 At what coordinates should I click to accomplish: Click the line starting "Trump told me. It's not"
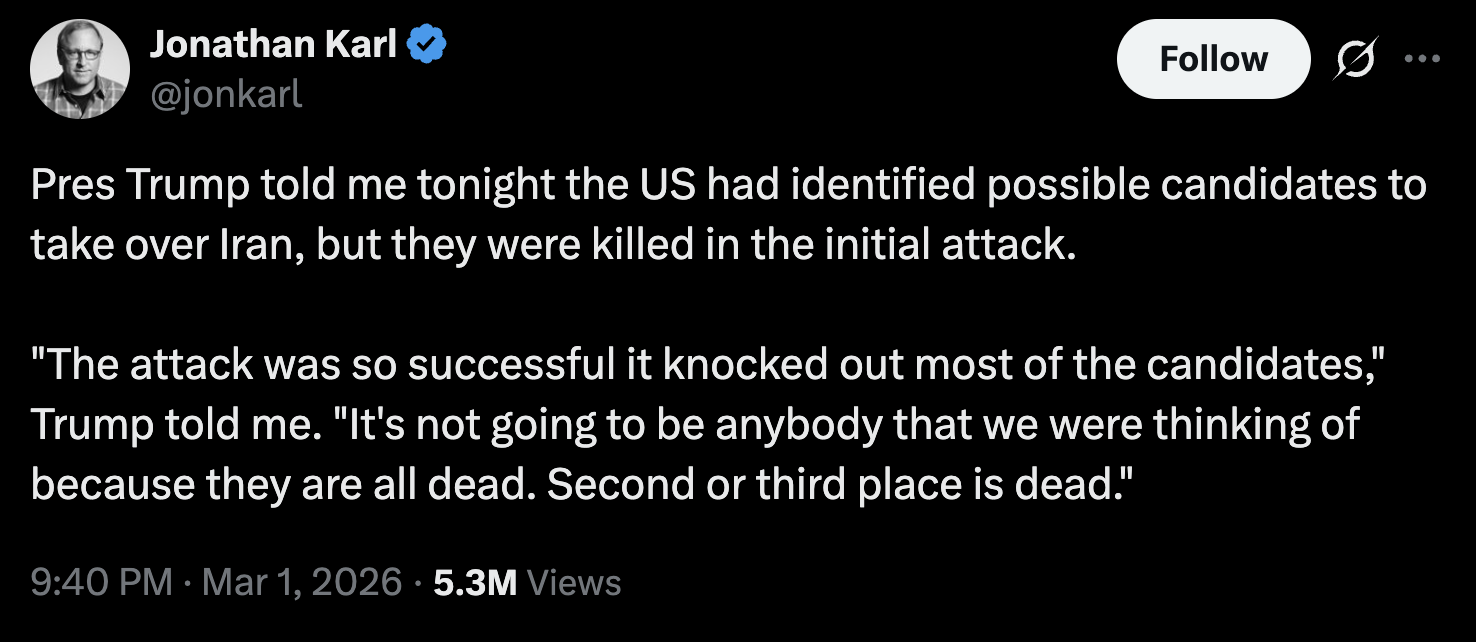(x=695, y=425)
